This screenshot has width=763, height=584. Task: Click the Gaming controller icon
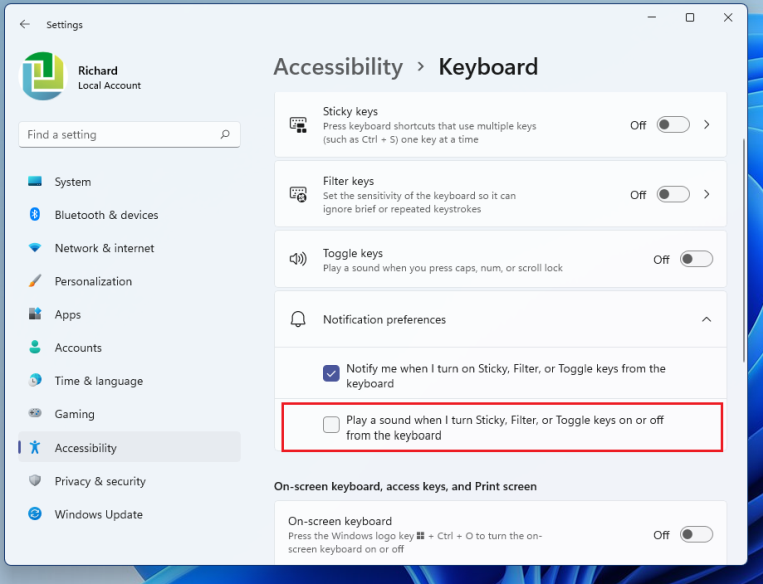pos(35,414)
